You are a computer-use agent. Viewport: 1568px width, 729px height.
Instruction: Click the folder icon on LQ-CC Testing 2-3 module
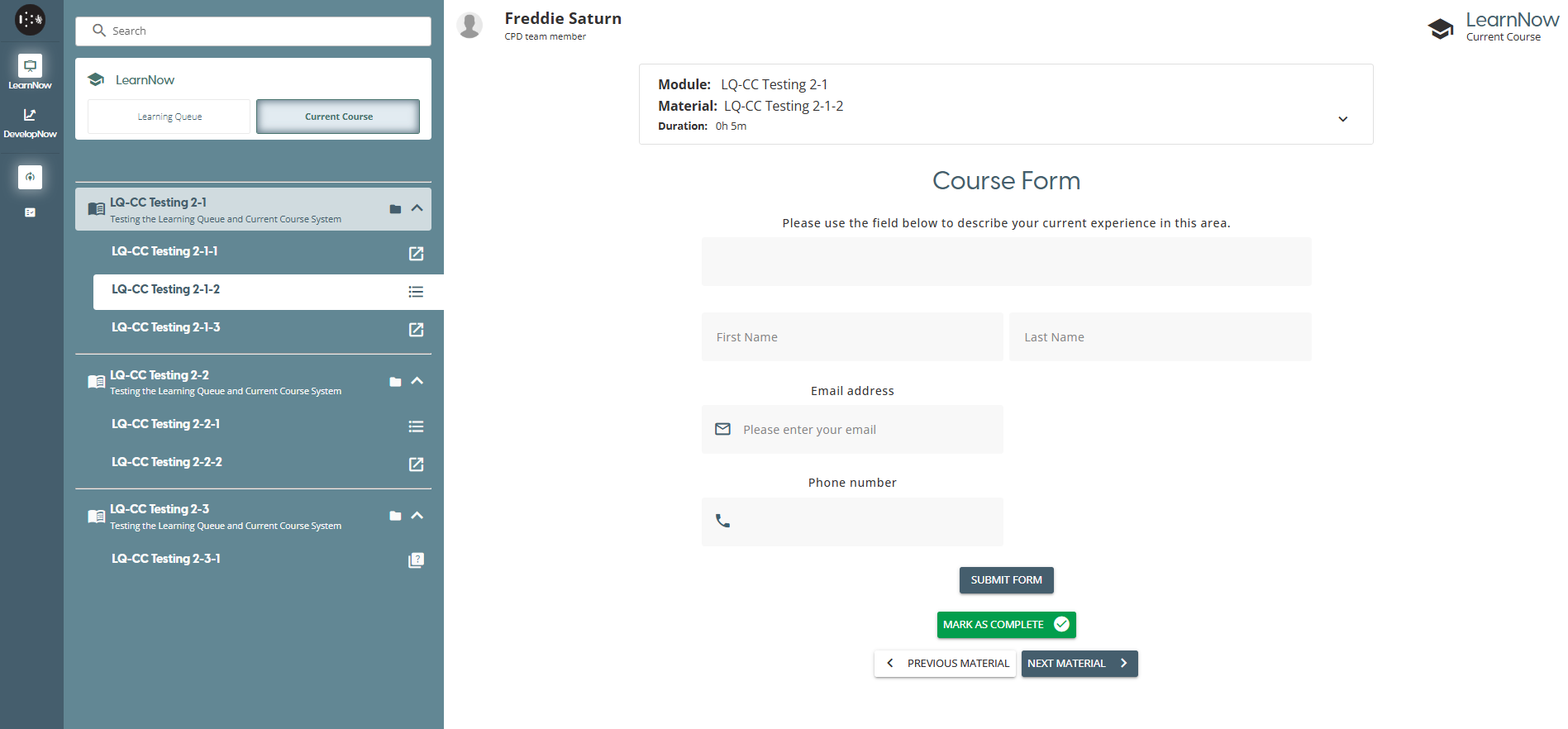point(395,516)
